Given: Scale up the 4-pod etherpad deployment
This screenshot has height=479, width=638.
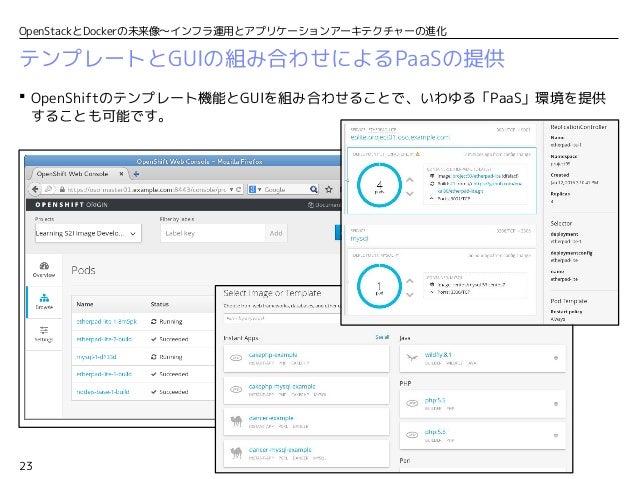Looking at the screenshot, I should pos(410,180).
